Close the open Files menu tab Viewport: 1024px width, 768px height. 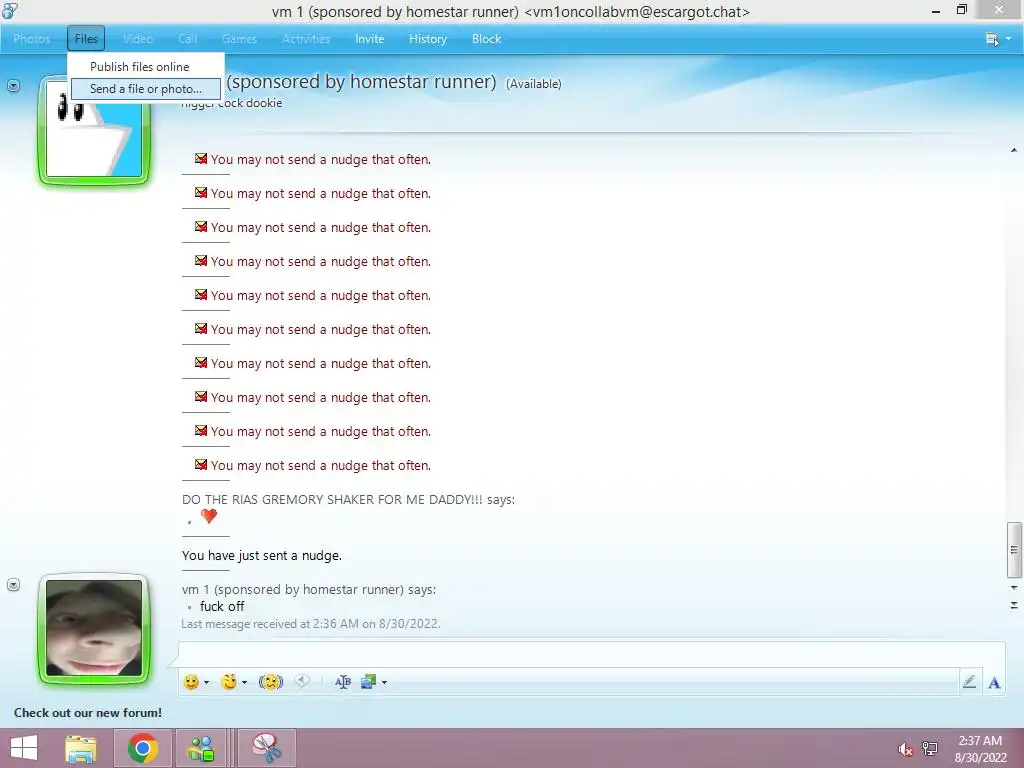click(86, 39)
